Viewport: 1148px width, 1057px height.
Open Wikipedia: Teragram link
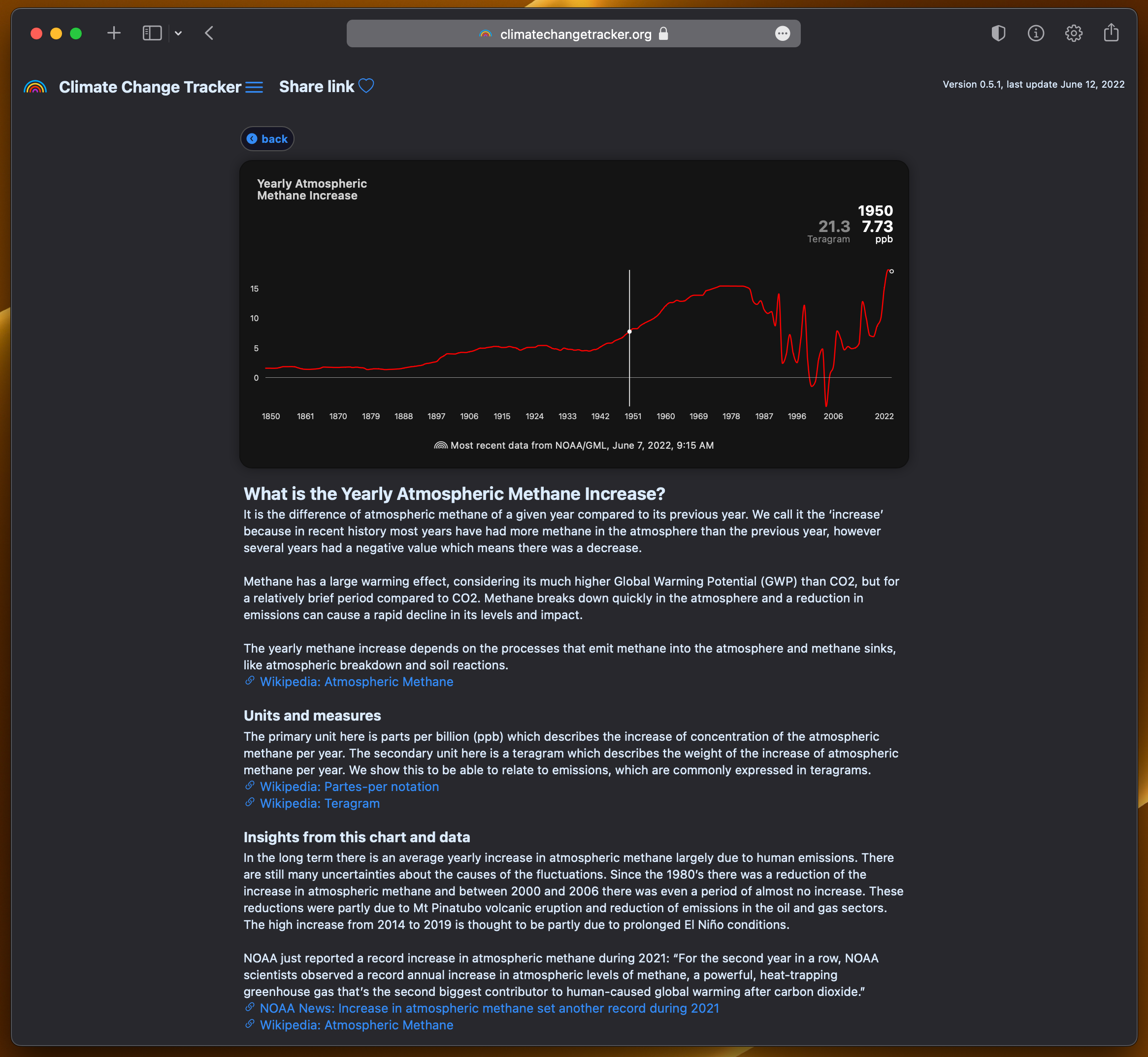point(319,803)
